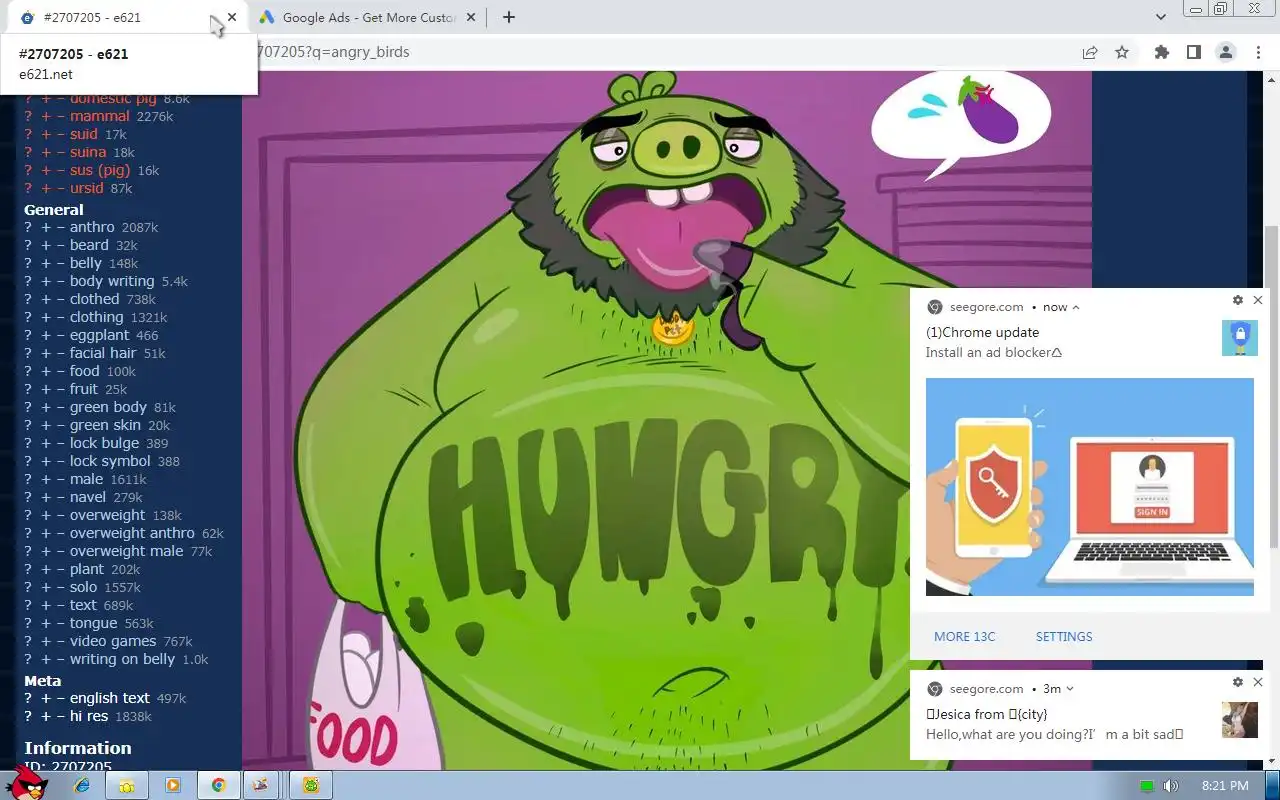Add 'fruit' tag to search with +
Viewport: 1280px width, 800px height.
pos(46,389)
